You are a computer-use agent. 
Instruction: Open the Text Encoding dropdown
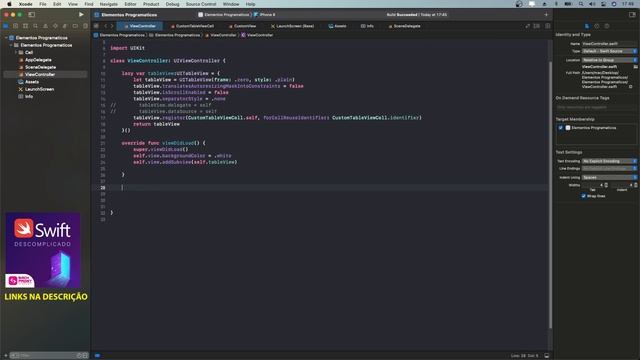tap(609, 161)
